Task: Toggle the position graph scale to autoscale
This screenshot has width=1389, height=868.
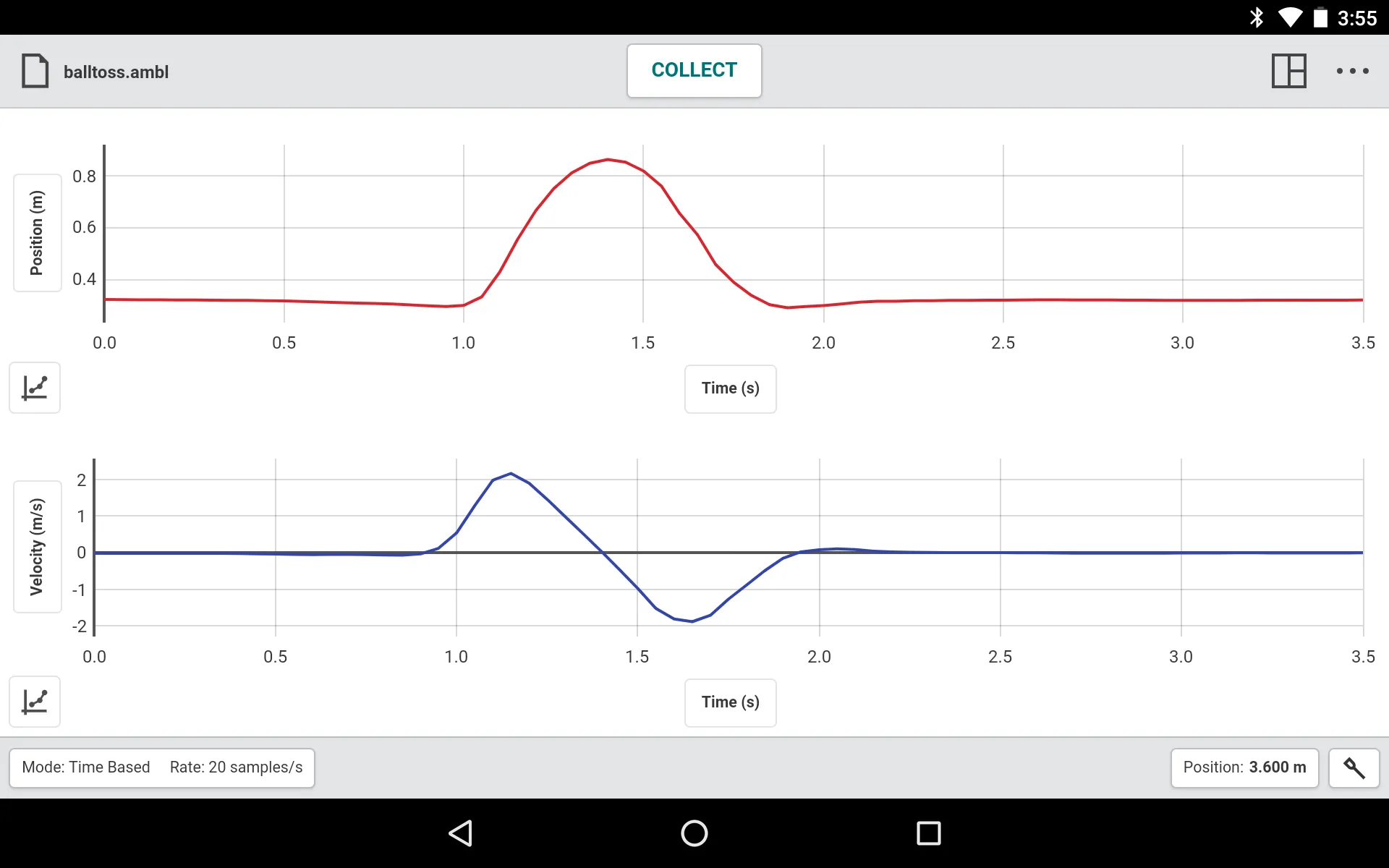Action: 35,388
